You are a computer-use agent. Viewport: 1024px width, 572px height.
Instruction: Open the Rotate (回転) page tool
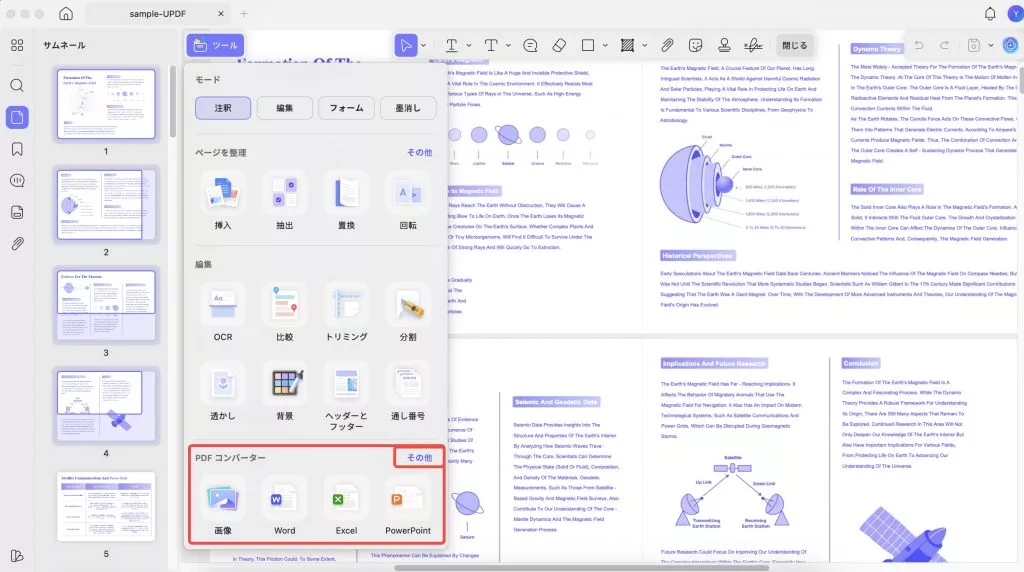tap(408, 200)
